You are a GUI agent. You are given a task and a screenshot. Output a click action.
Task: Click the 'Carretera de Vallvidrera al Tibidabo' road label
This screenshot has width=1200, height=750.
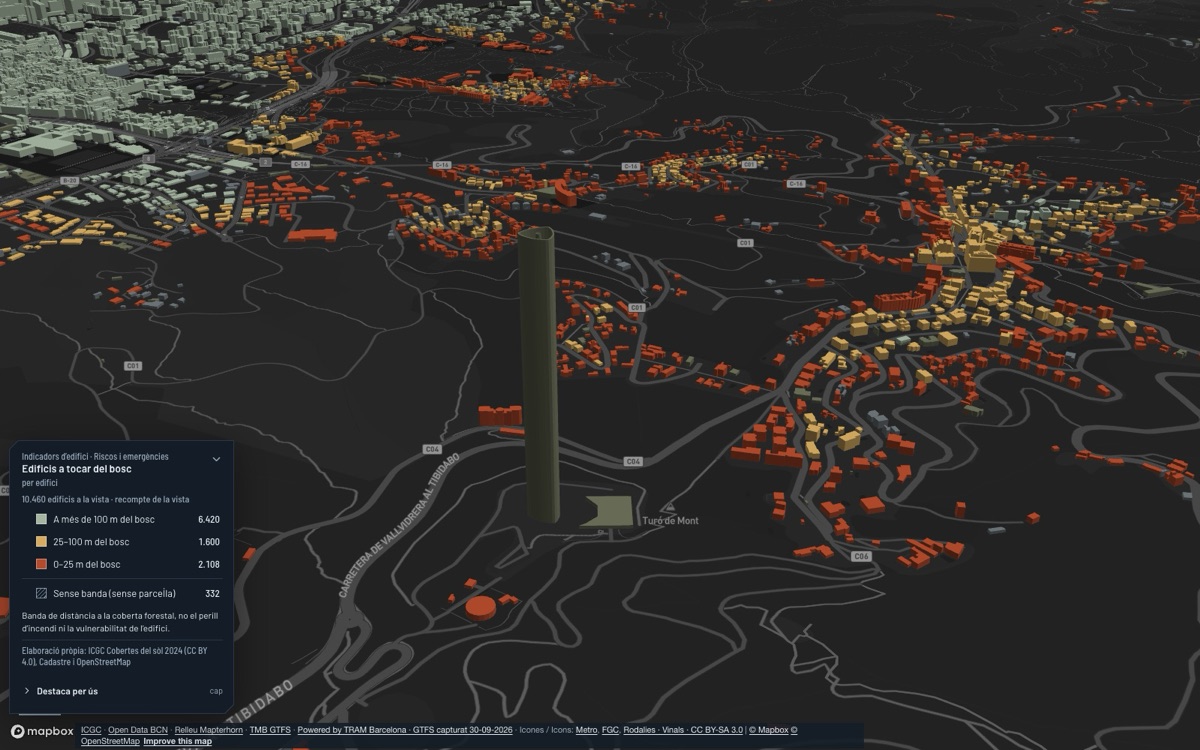pos(398,526)
